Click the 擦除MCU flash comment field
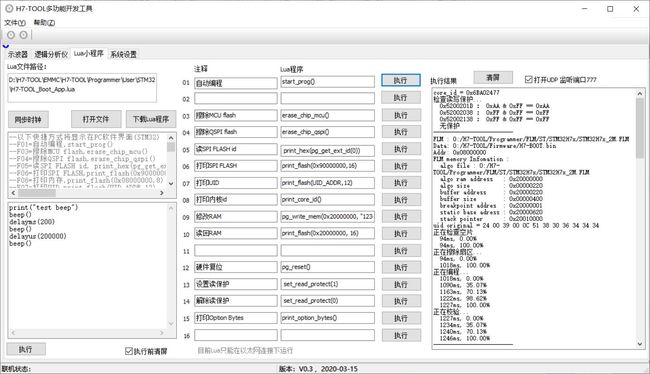This screenshot has width=650, height=374. (x=236, y=115)
